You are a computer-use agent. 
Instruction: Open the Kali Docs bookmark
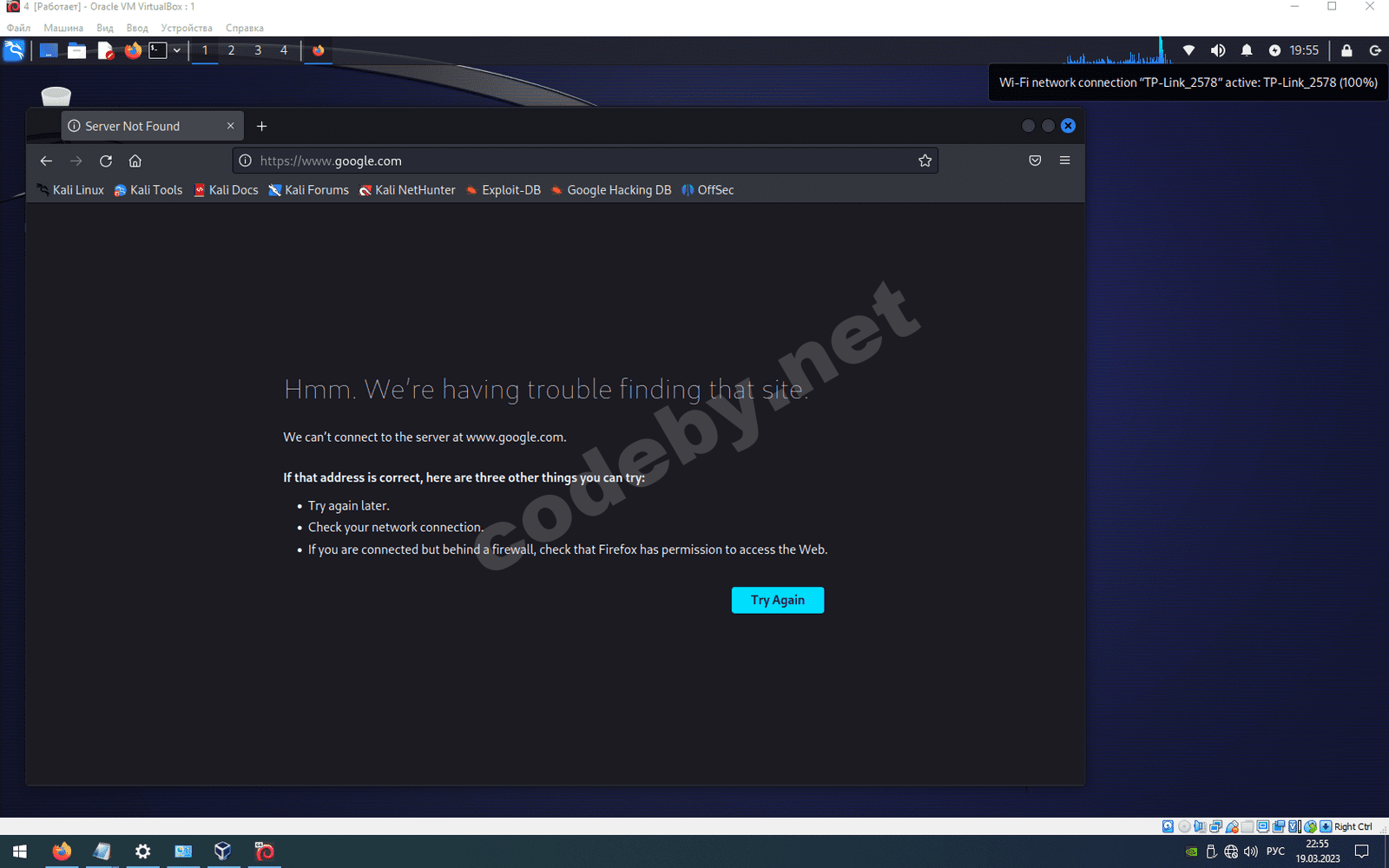click(227, 190)
